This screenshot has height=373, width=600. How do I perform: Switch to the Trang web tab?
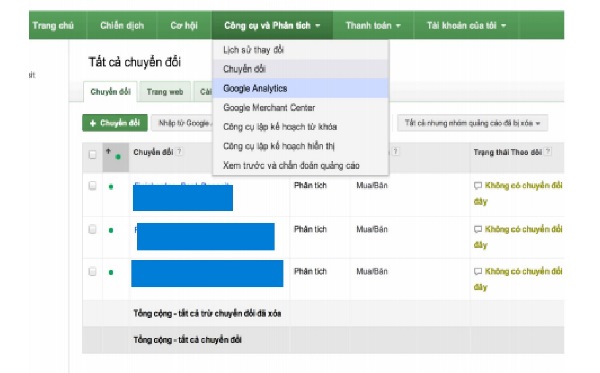click(165, 92)
